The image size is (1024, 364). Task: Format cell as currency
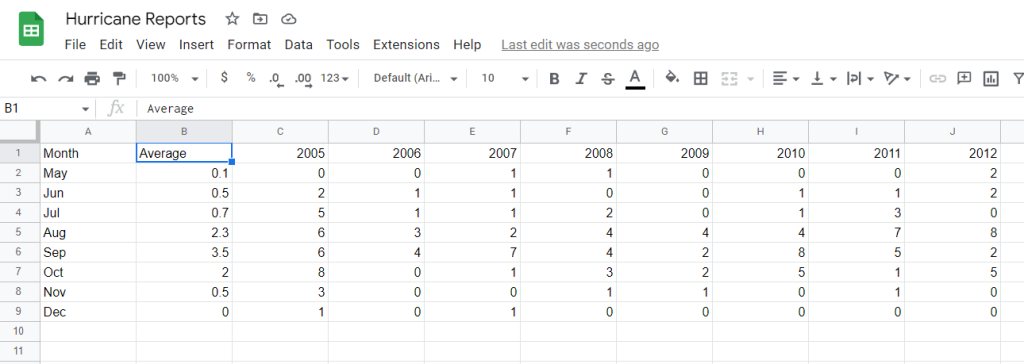224,78
